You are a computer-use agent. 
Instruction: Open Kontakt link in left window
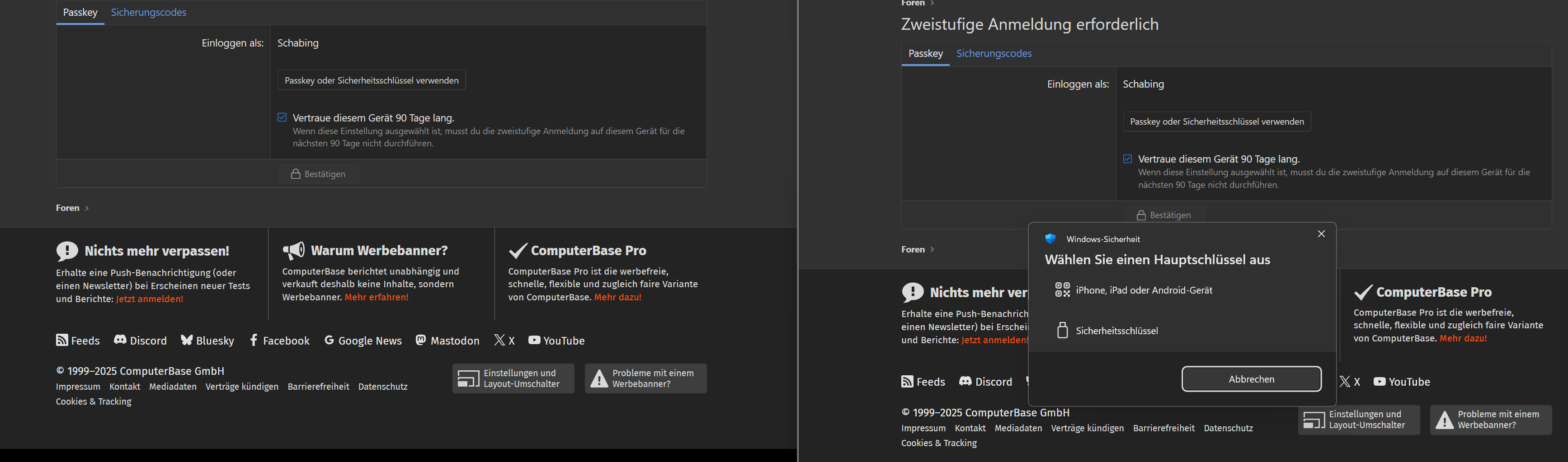point(125,387)
